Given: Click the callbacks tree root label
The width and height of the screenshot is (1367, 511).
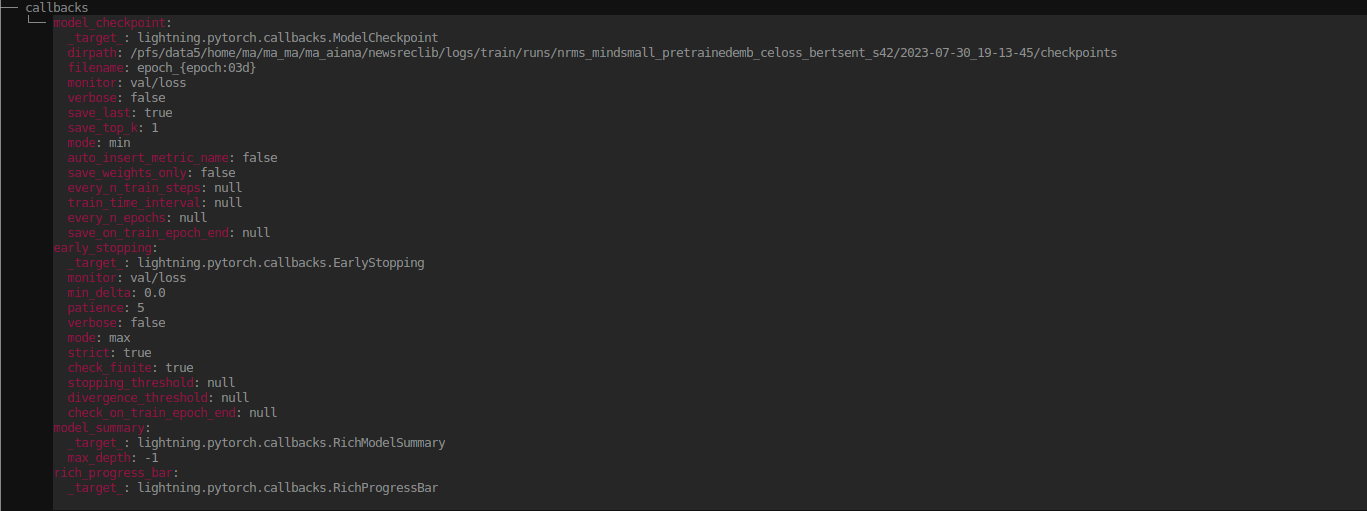Looking at the screenshot, I should [56, 8].
